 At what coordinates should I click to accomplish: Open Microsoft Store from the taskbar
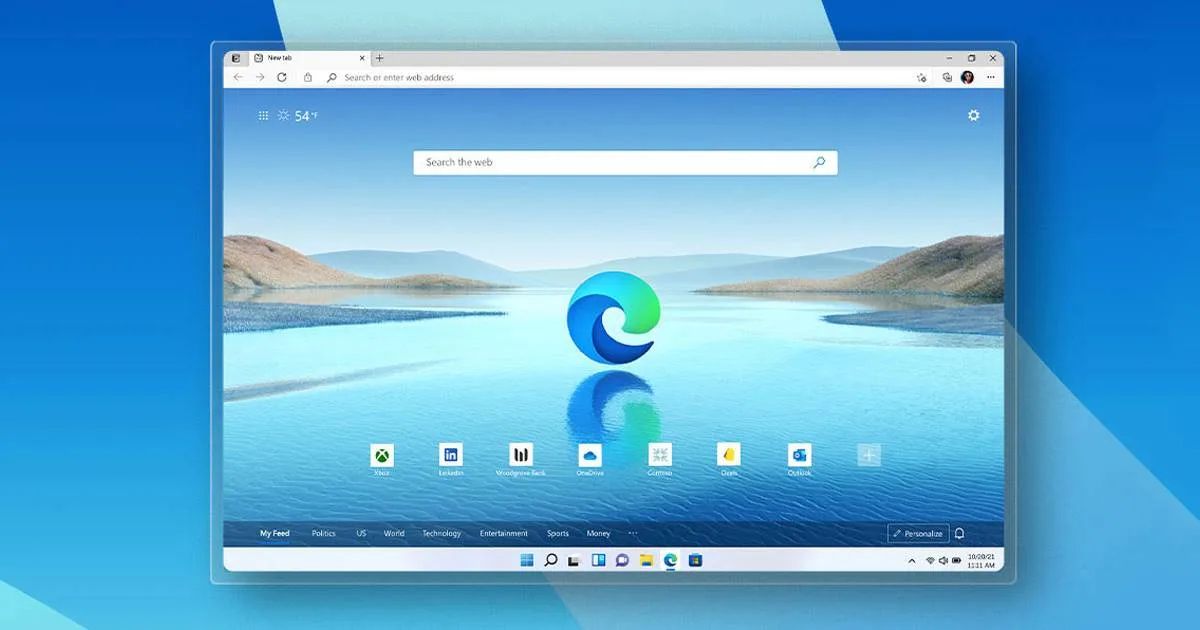[695, 560]
